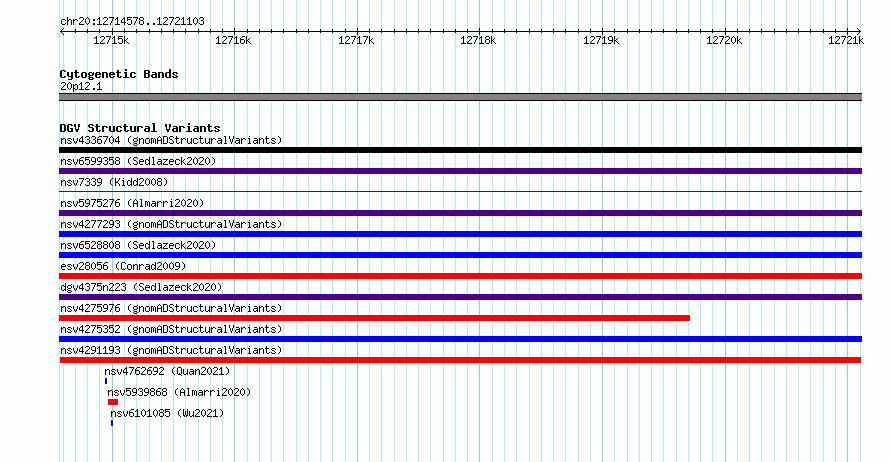
Task: Open the esv28056 (Conrad2009) label
Action: (123, 266)
